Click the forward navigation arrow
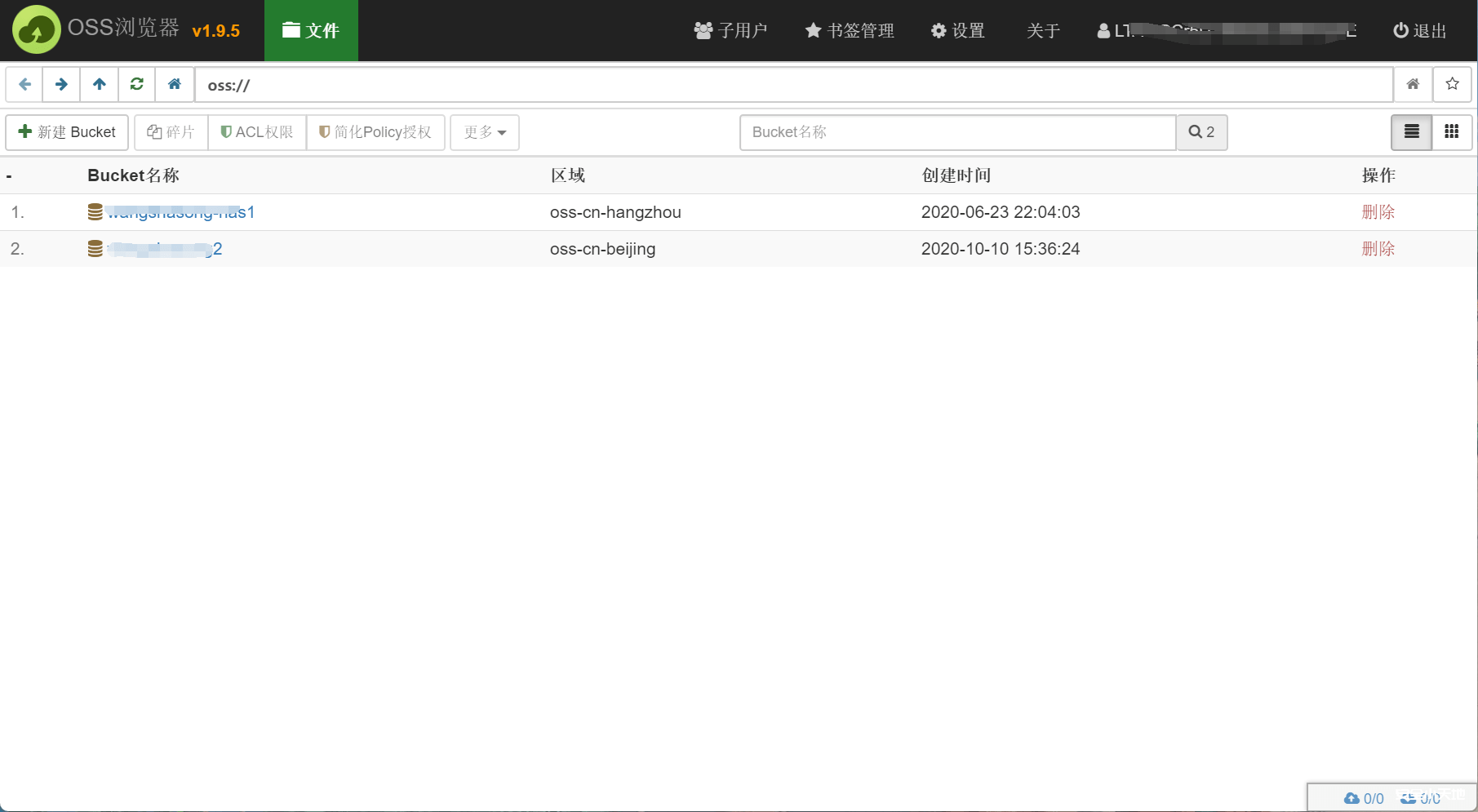Image resolution: width=1478 pixels, height=812 pixels. tap(61, 84)
